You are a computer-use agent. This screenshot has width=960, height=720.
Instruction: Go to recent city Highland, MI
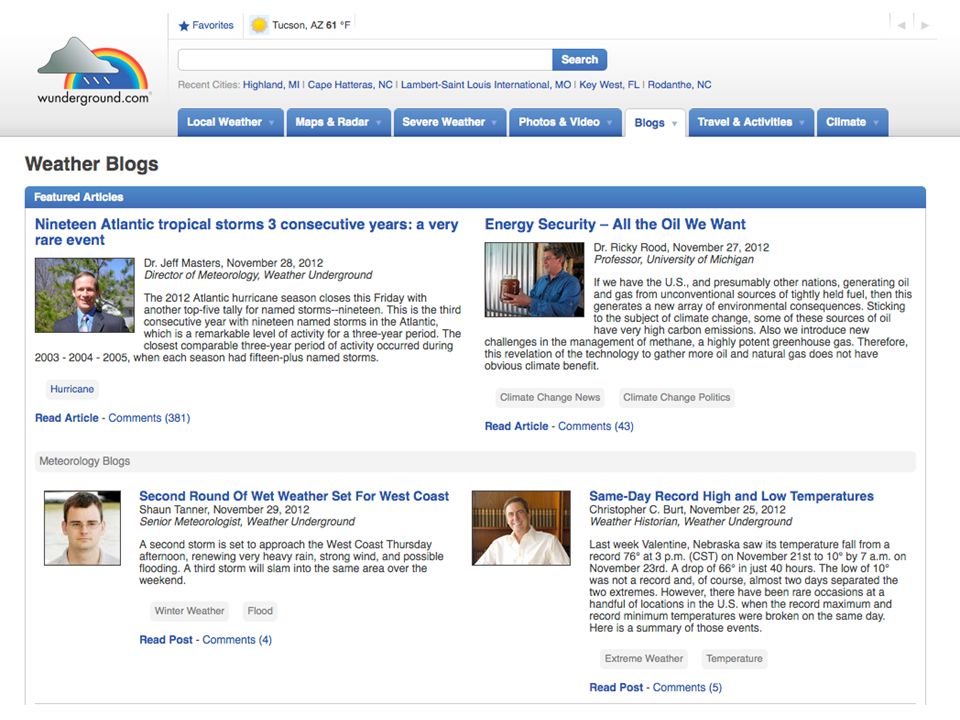point(271,84)
